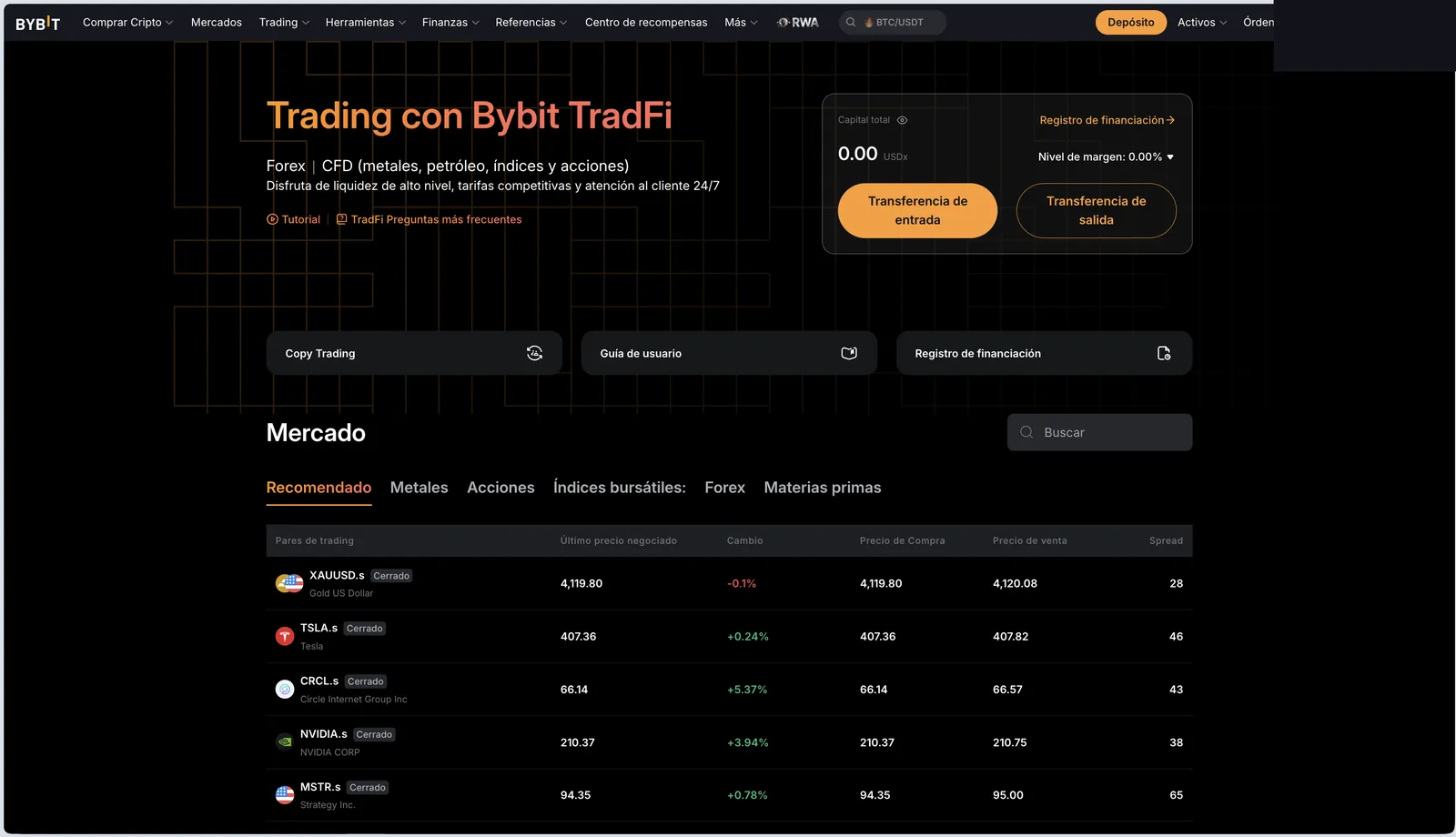Click the Tutorial play icon
The image size is (1456, 837).
click(x=272, y=219)
